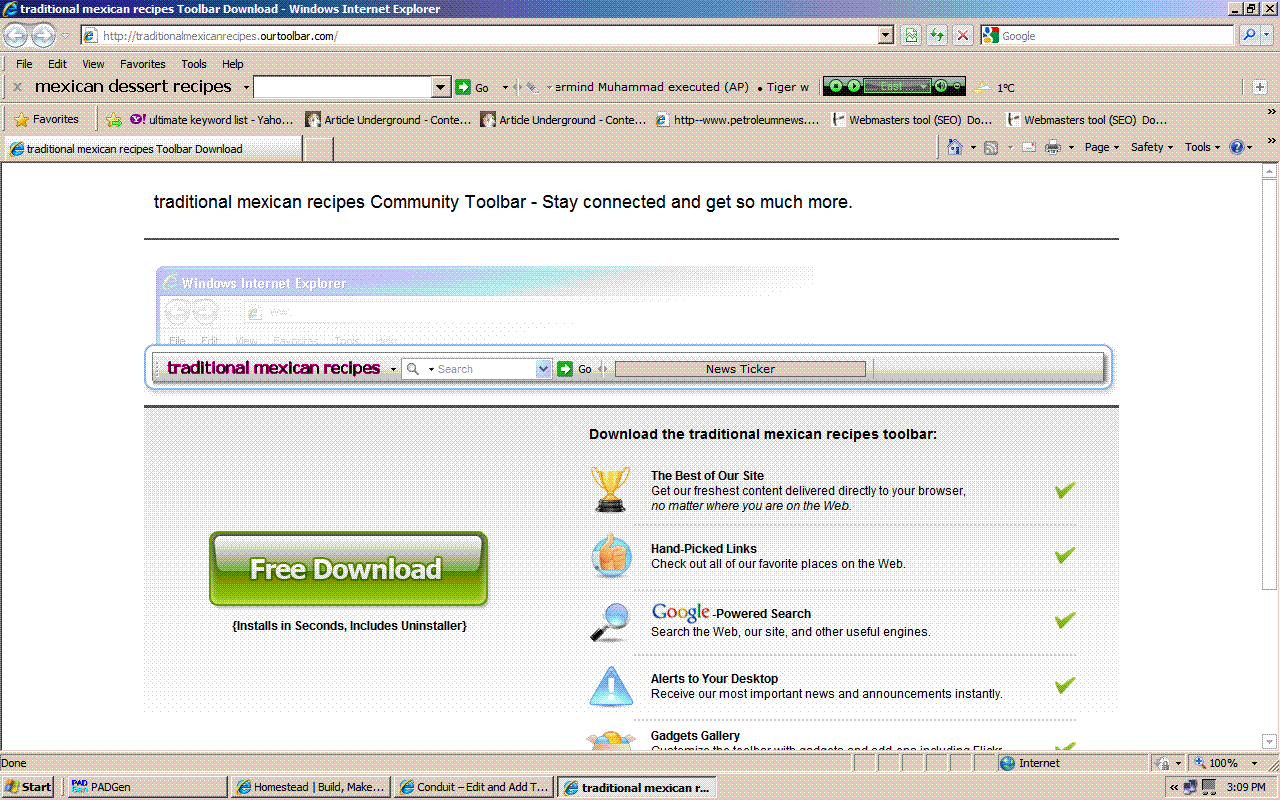Click the Windows Start button

click(28, 787)
